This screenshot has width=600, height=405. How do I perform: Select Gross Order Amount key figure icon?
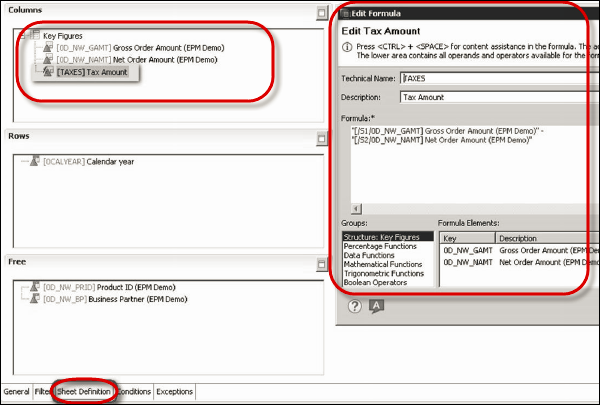click(48, 47)
